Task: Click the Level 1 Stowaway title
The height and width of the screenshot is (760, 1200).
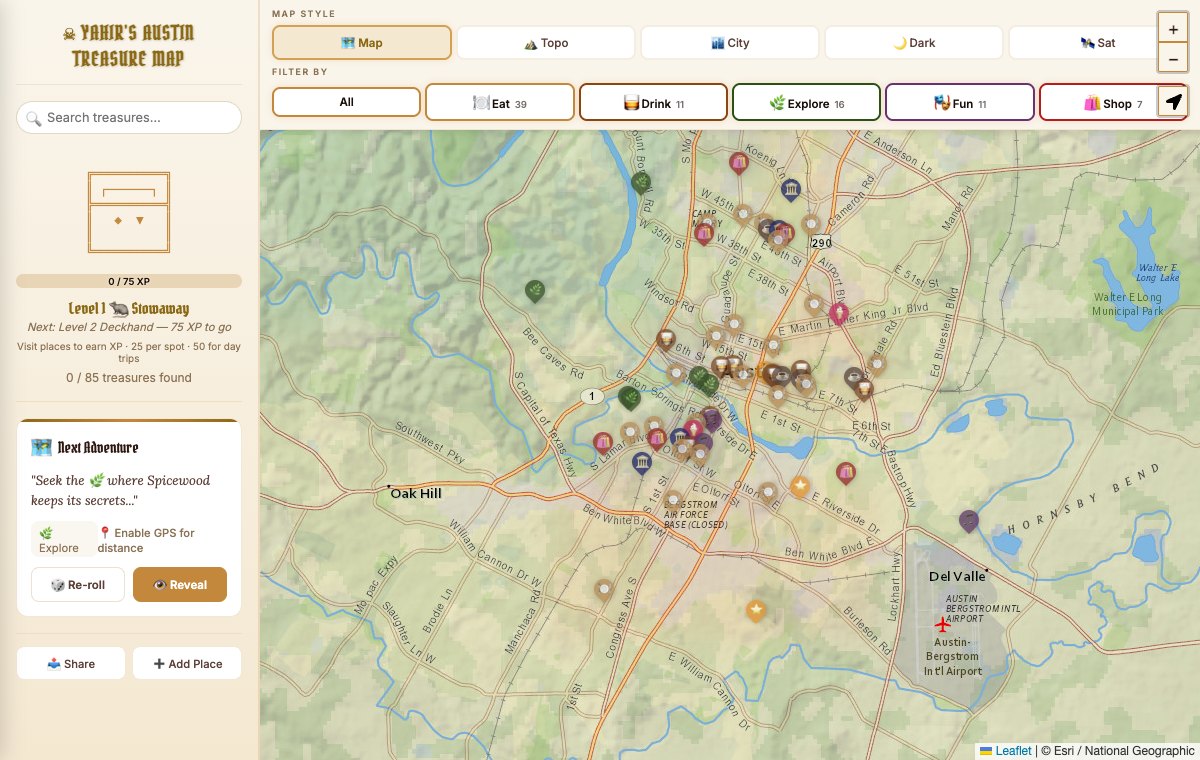Action: coord(129,309)
